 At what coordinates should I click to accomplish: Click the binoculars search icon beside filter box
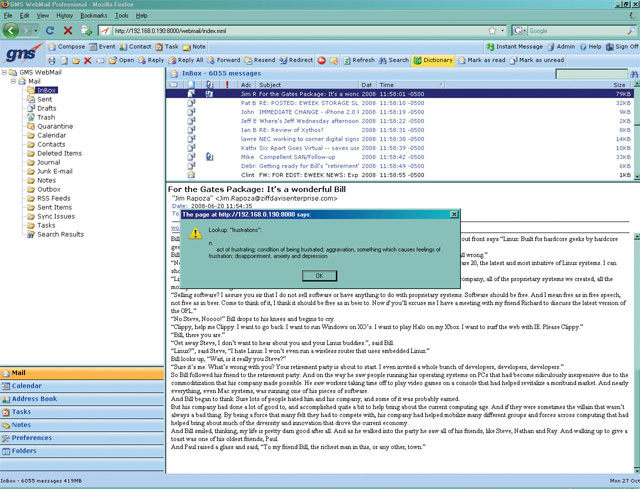tap(634, 74)
